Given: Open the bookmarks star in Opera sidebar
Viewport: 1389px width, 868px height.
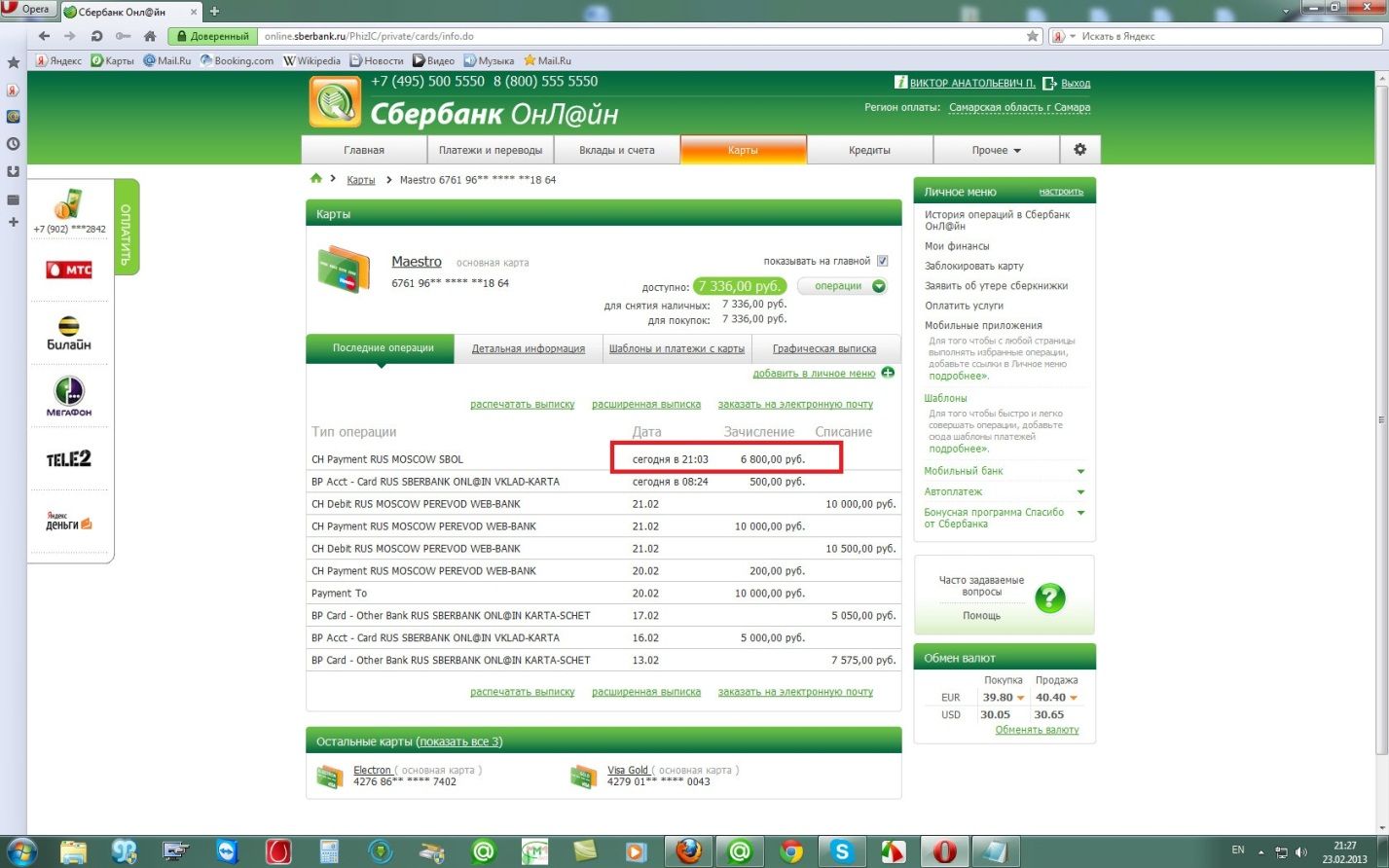Looking at the screenshot, I should tap(13, 62).
